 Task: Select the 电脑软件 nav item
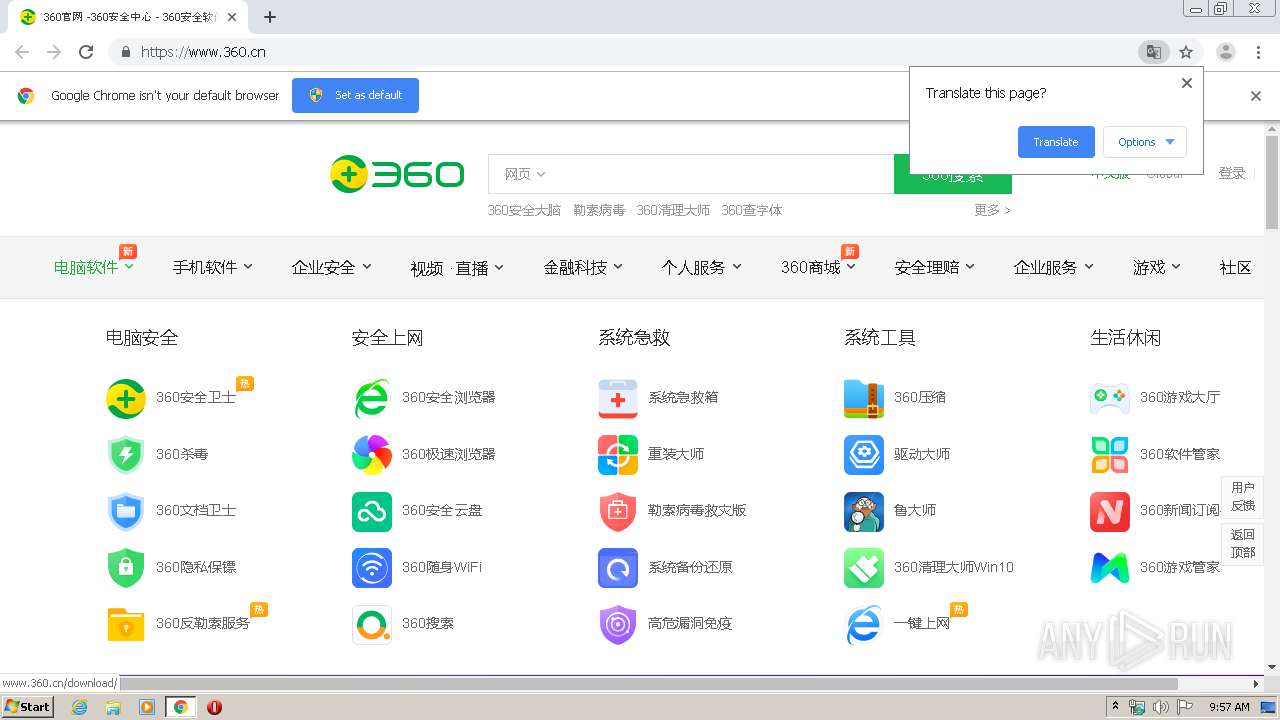[x=94, y=267]
